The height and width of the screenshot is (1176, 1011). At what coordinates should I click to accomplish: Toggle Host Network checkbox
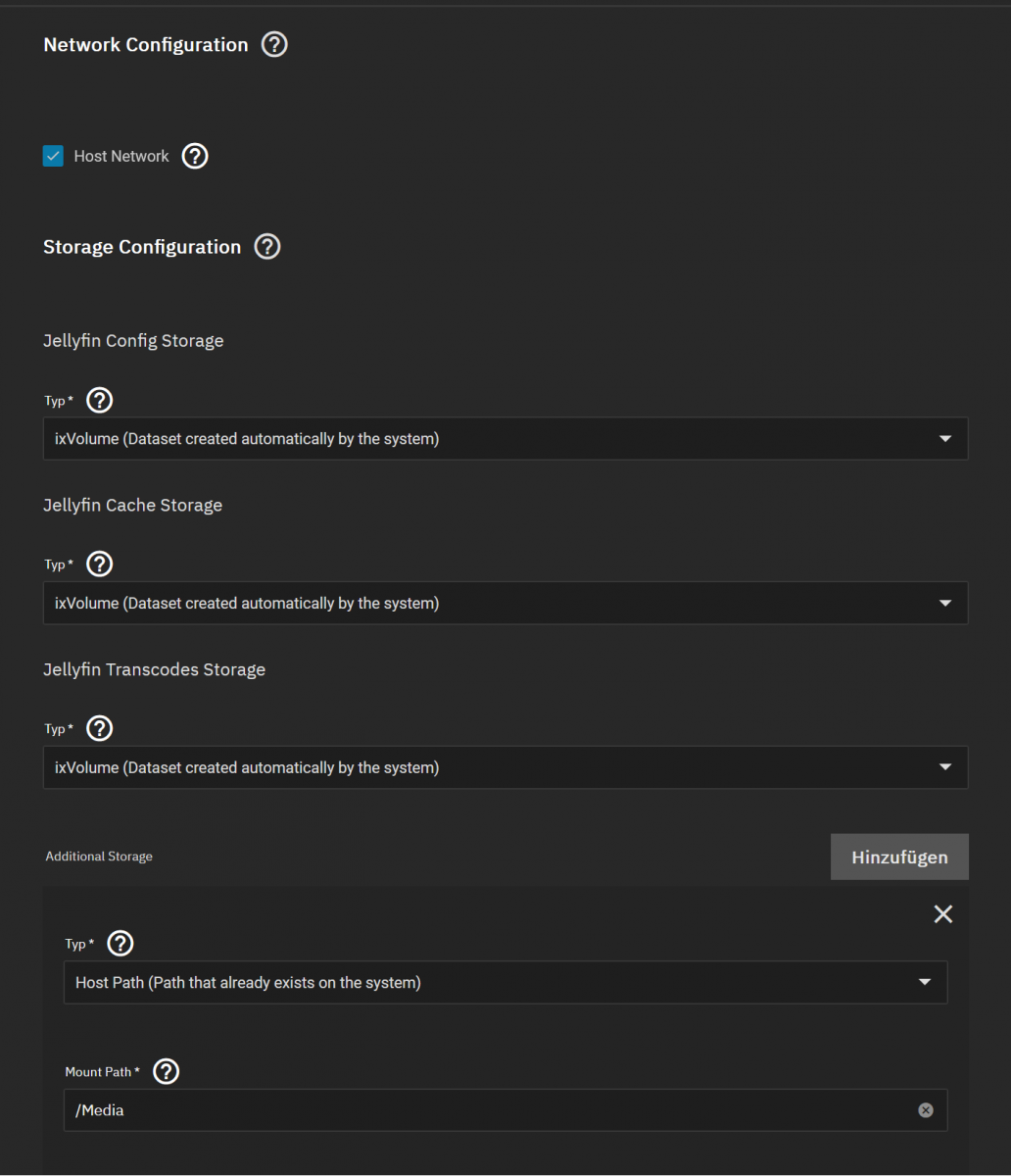pyautogui.click(x=54, y=156)
